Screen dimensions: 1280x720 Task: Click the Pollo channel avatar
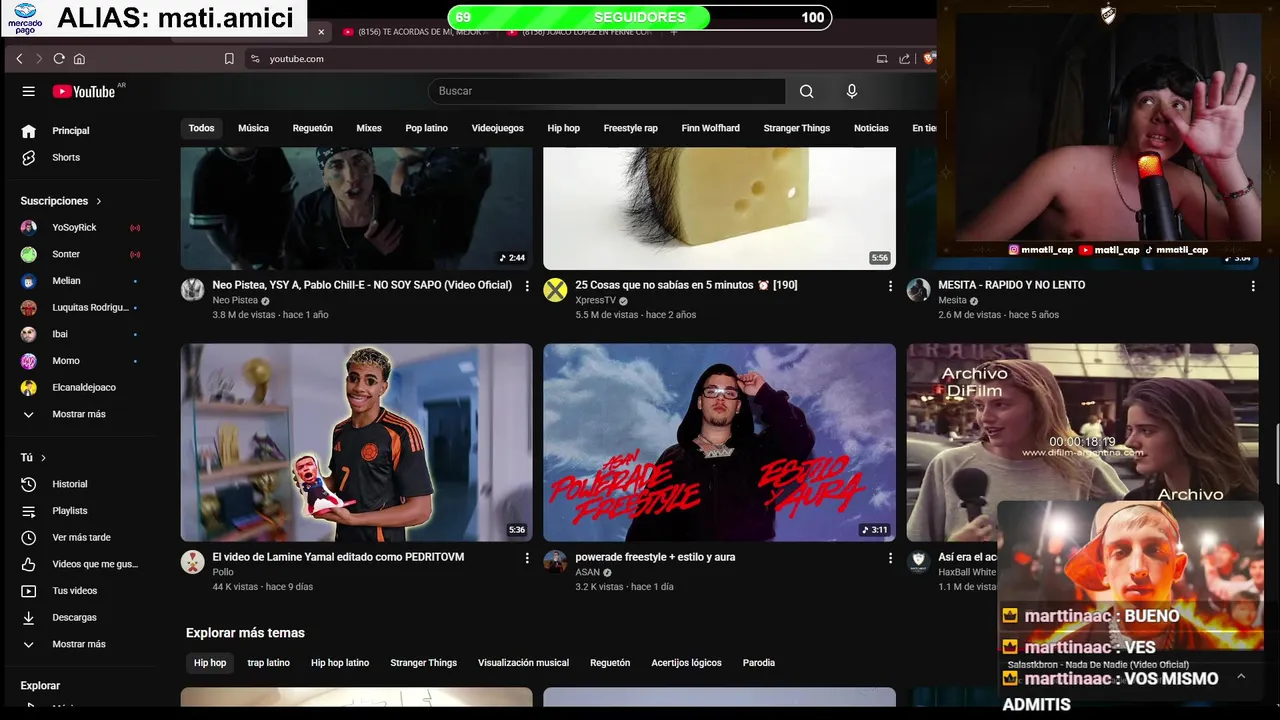point(192,562)
